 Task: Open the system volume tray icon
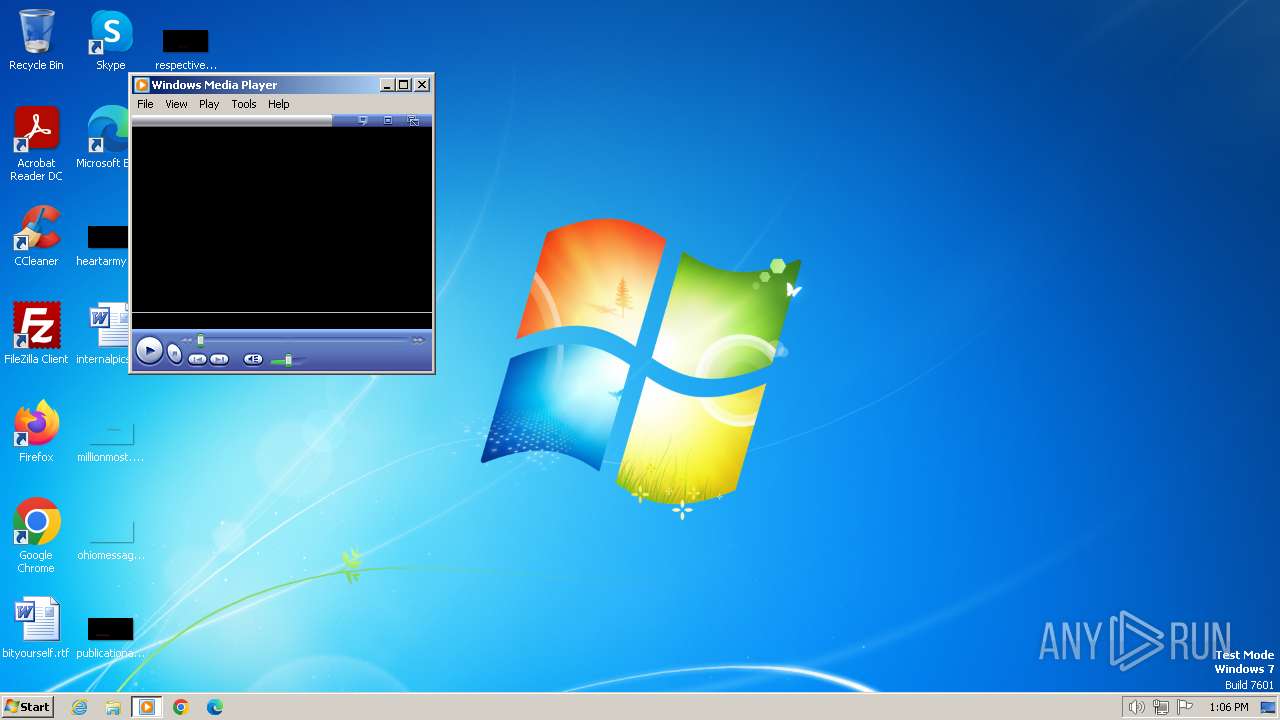1136,707
